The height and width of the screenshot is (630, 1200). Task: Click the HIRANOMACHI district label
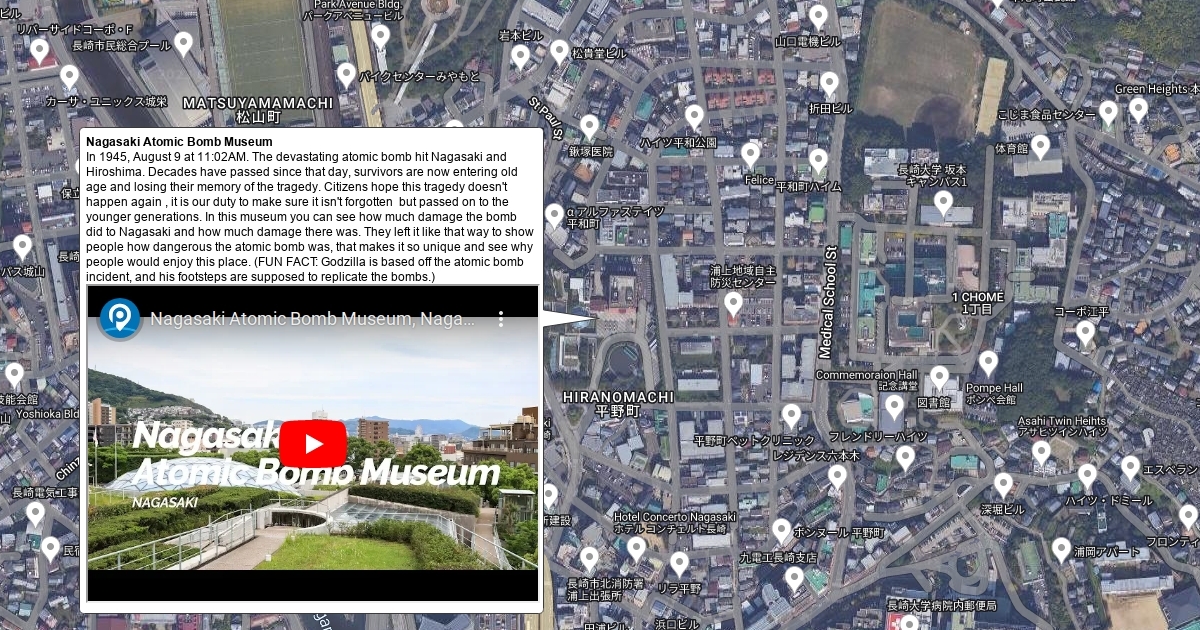click(618, 397)
